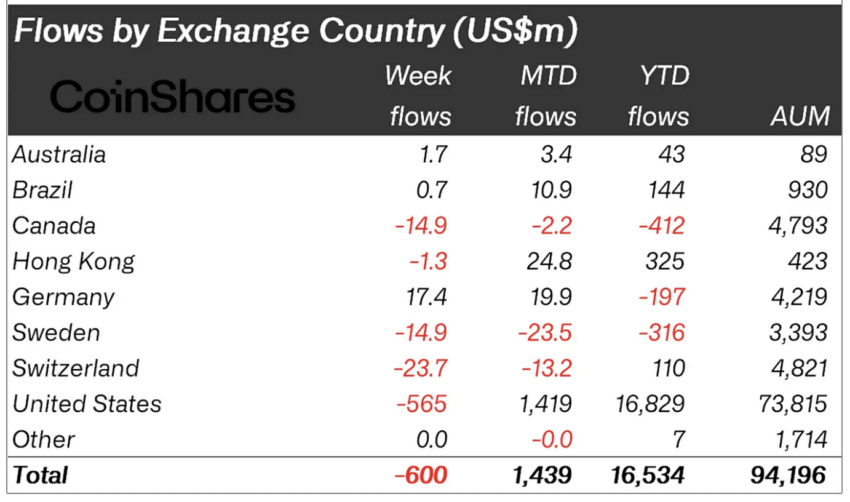The width and height of the screenshot is (850, 502).
Task: Click the bold Total row label
Action: tap(40, 475)
